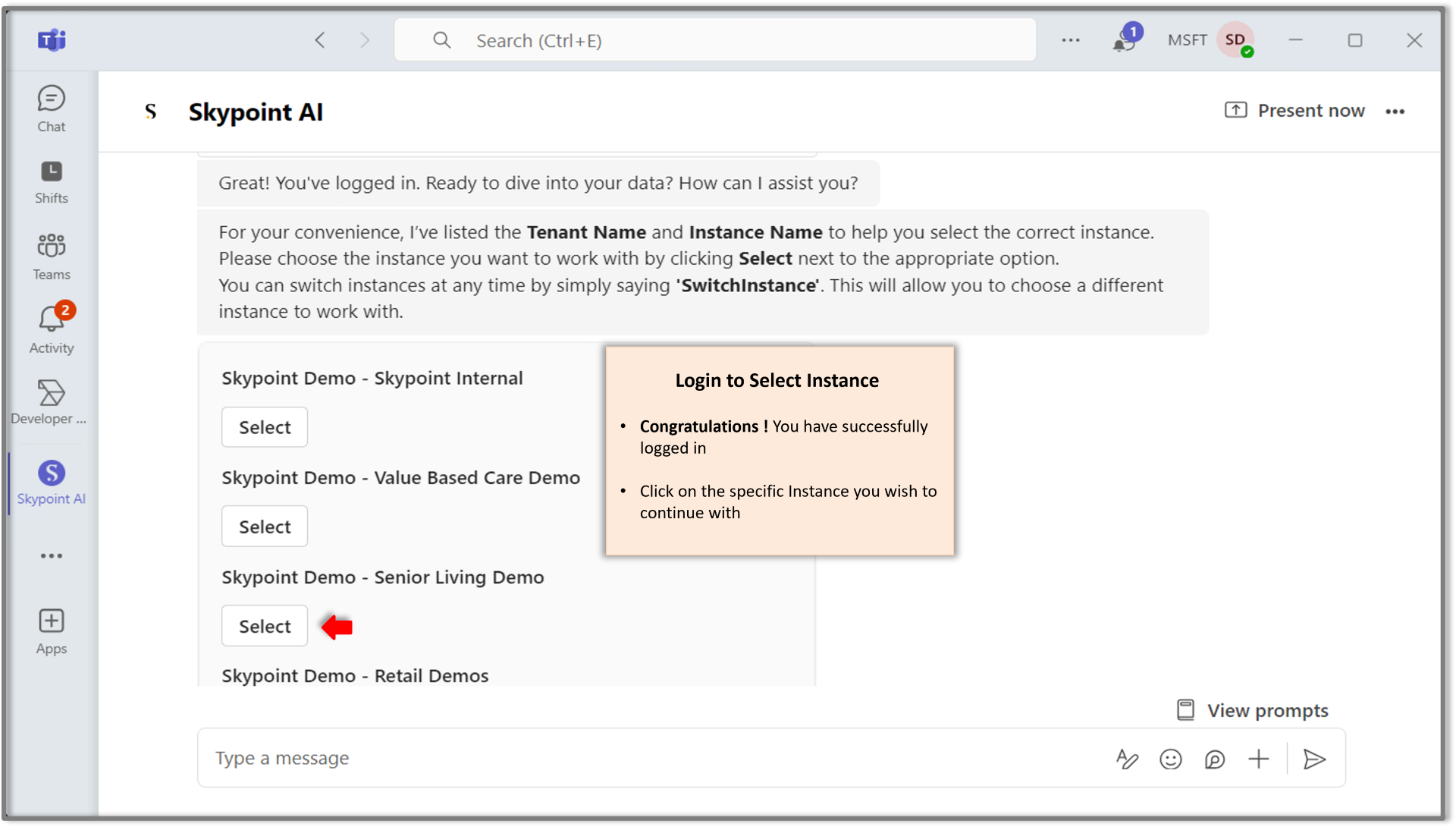1456x827 pixels.
Task: Open Skypoint AI app in sidebar
Action: tap(52, 483)
